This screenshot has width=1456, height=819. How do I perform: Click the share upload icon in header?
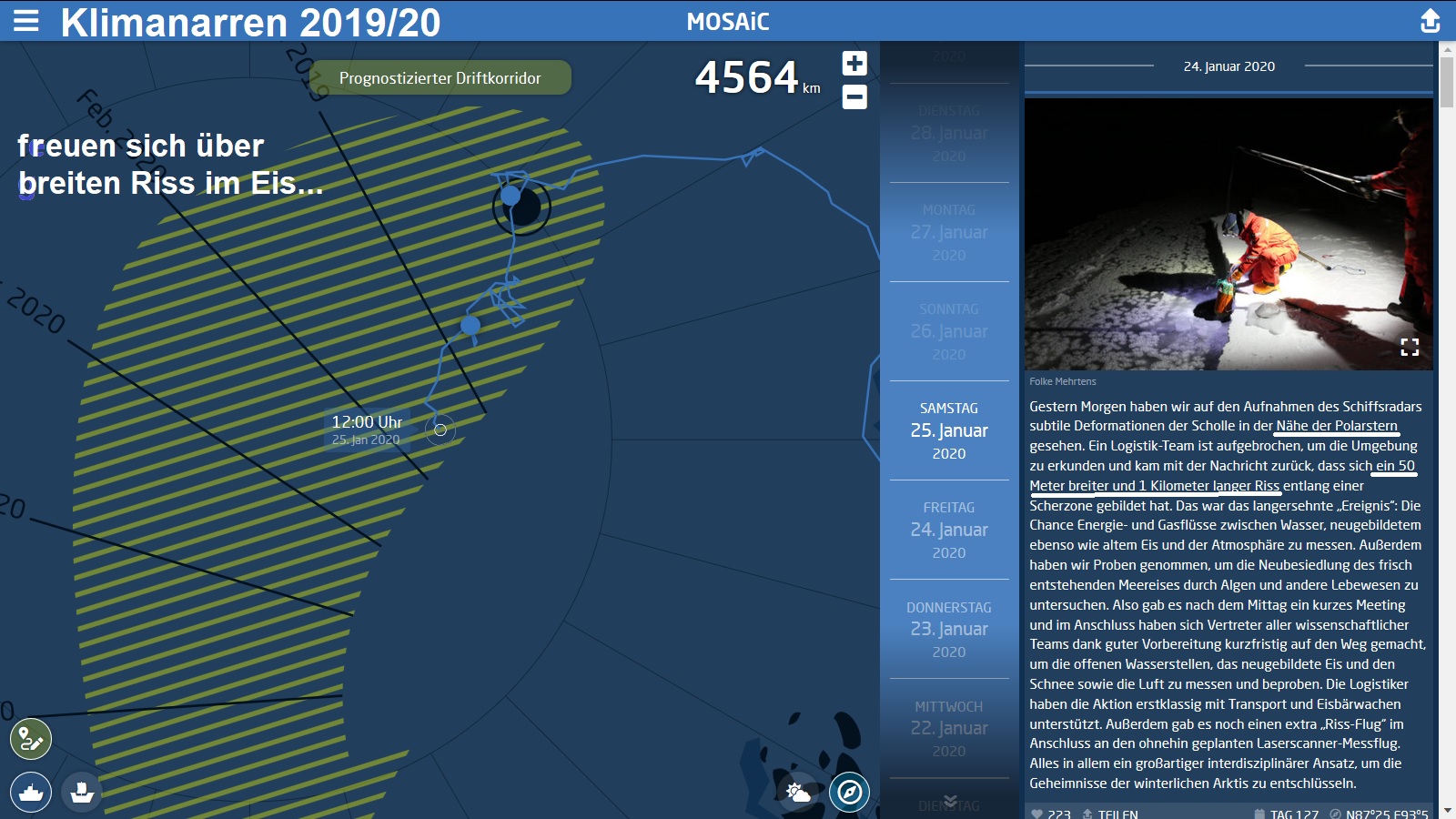click(x=1431, y=21)
